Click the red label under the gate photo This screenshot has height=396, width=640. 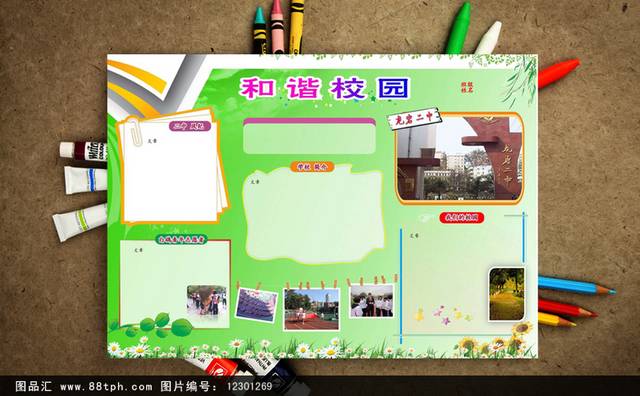[462, 218]
